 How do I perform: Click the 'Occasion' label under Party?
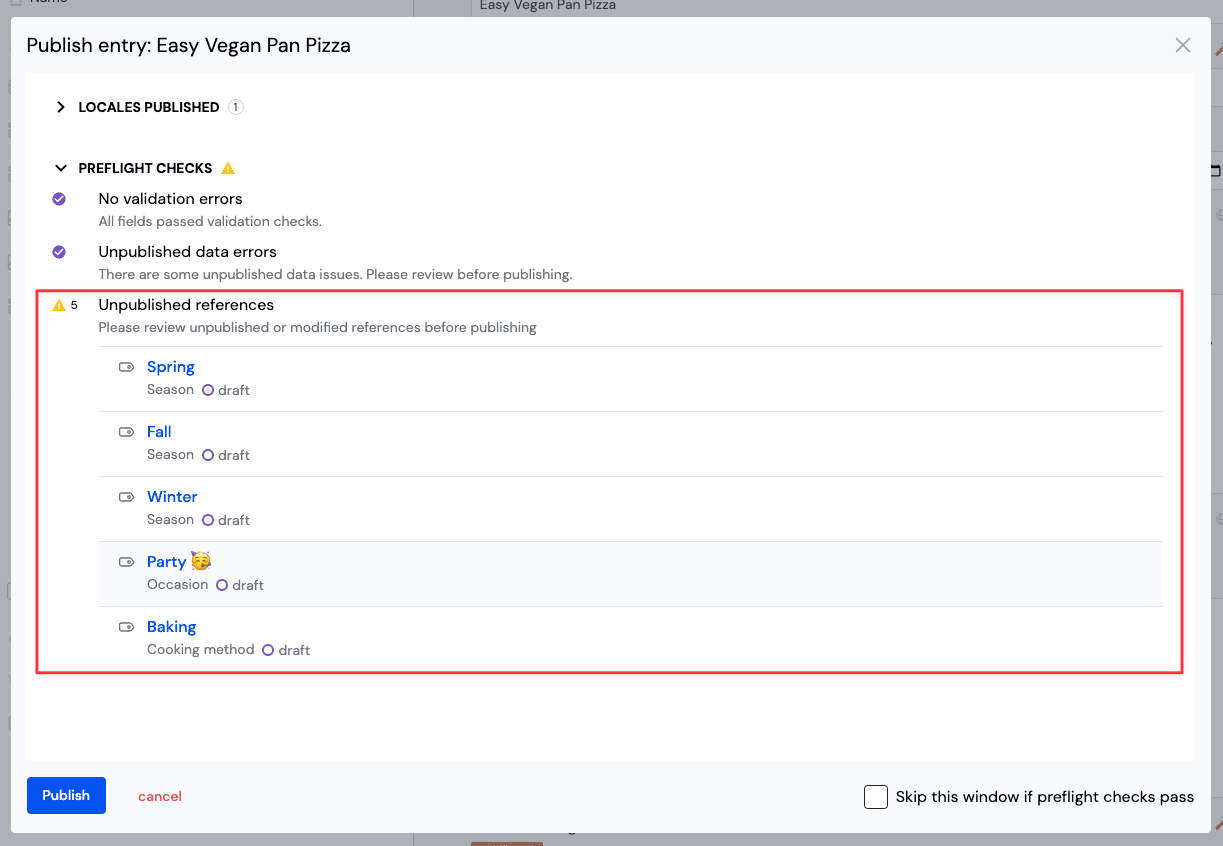click(x=178, y=585)
